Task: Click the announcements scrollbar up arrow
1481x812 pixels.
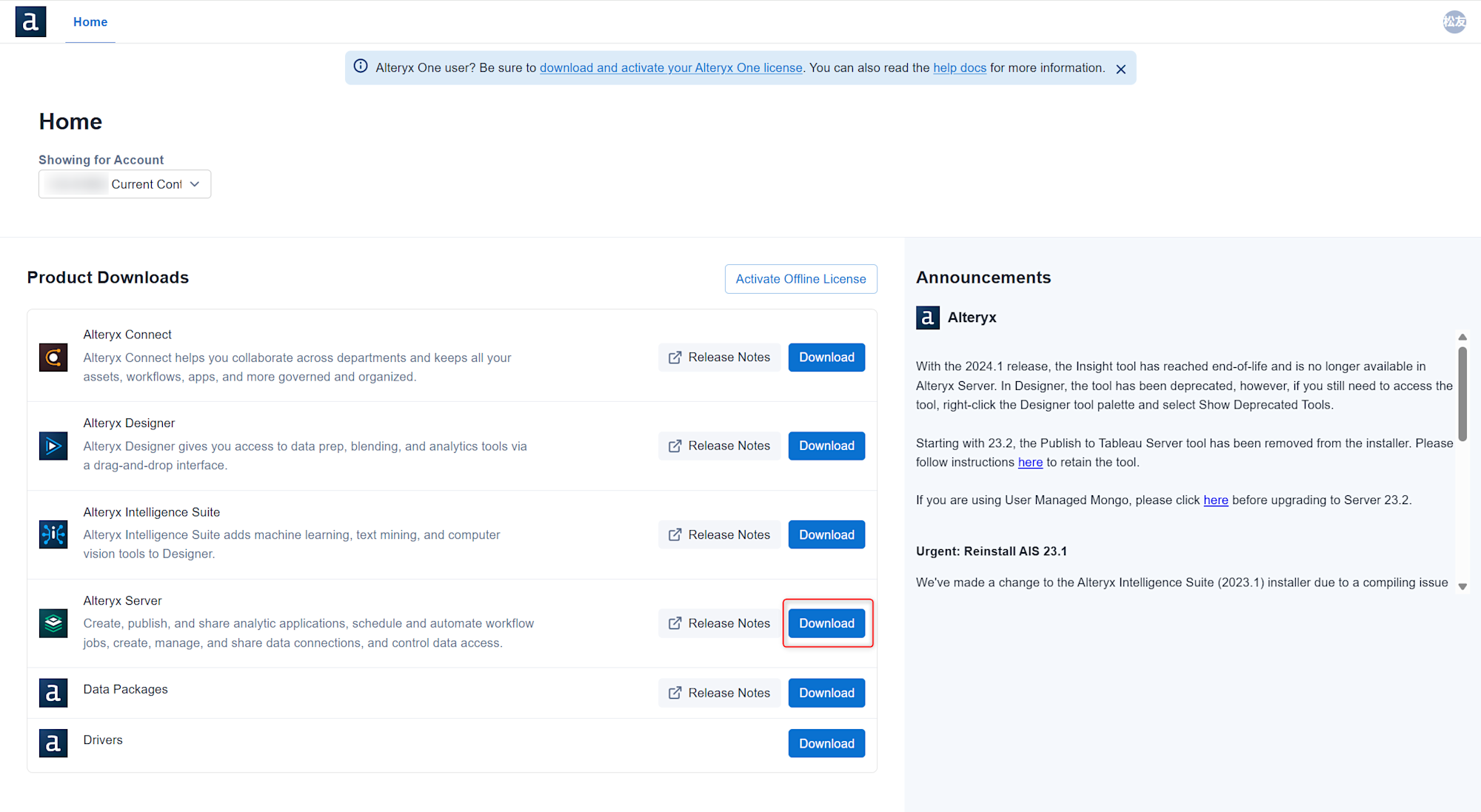Action: tap(1462, 337)
